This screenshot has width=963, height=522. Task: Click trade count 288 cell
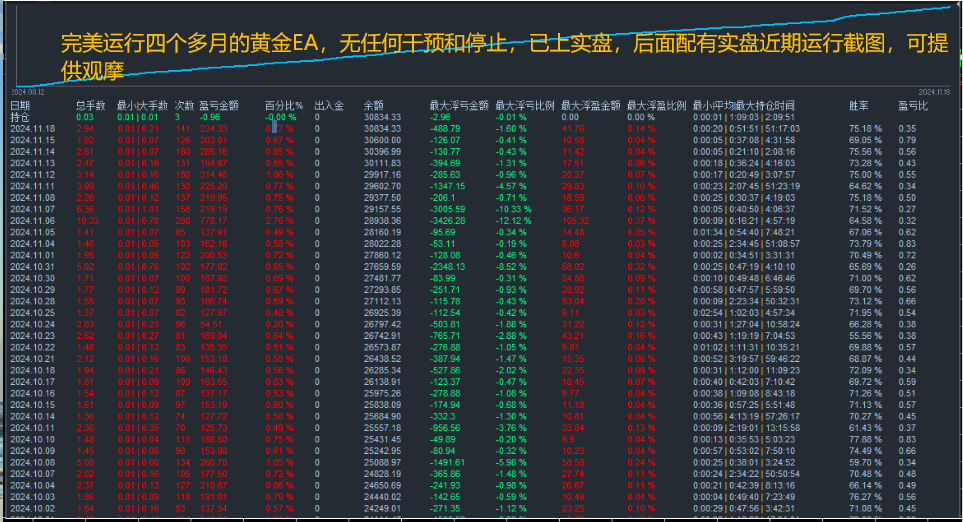[182, 221]
